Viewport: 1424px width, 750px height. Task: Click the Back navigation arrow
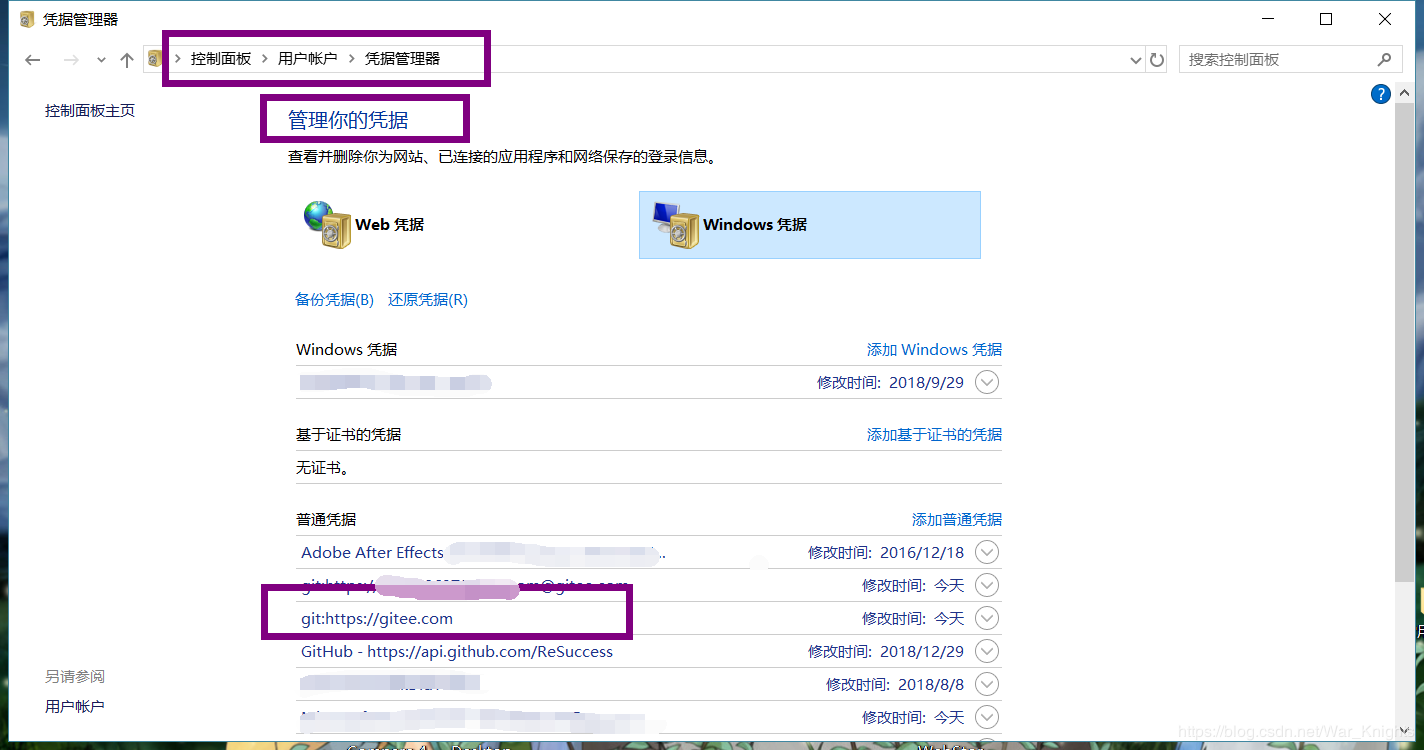pyautogui.click(x=33, y=60)
